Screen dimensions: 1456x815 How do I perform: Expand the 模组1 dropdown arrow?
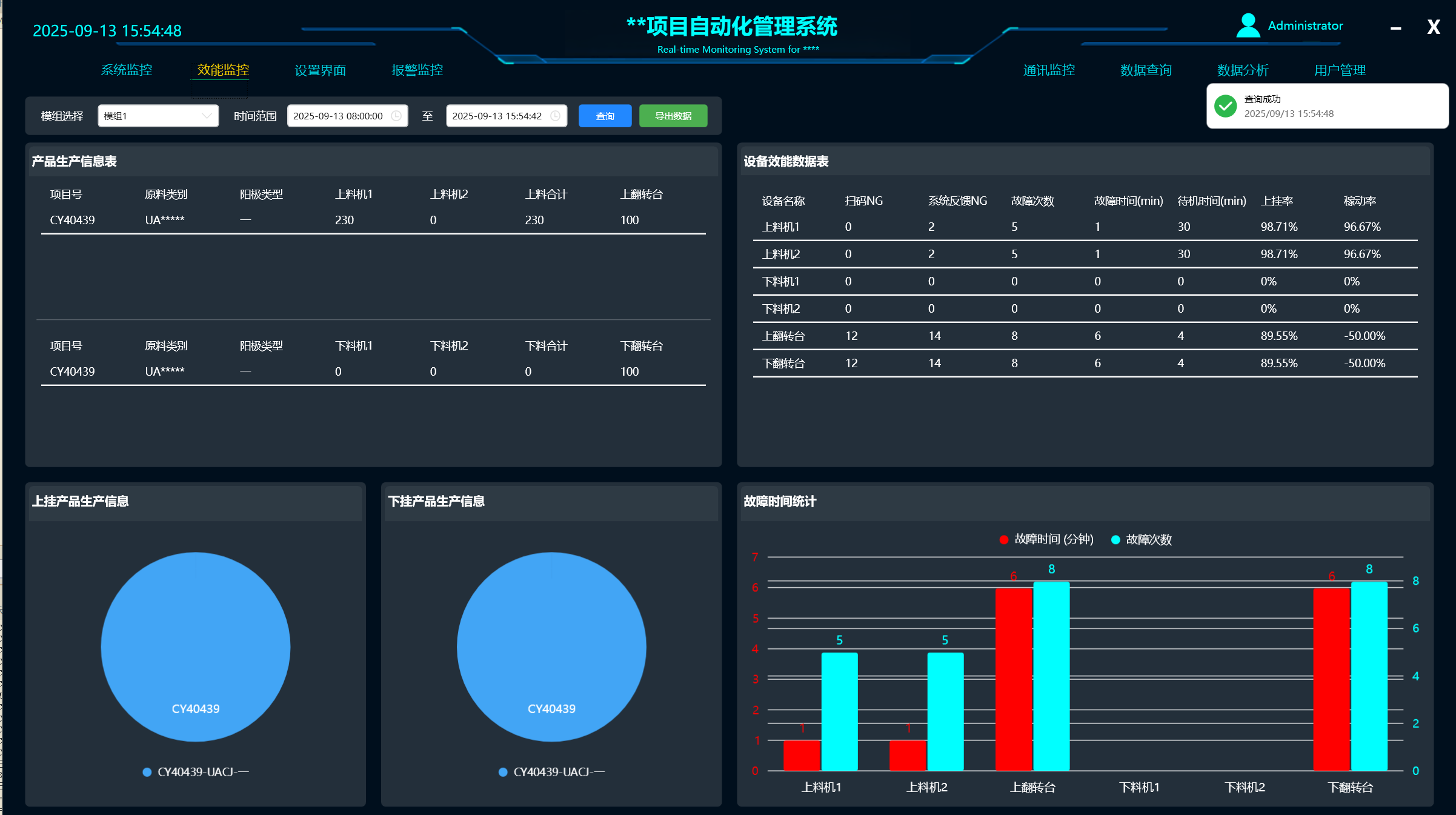click(207, 116)
